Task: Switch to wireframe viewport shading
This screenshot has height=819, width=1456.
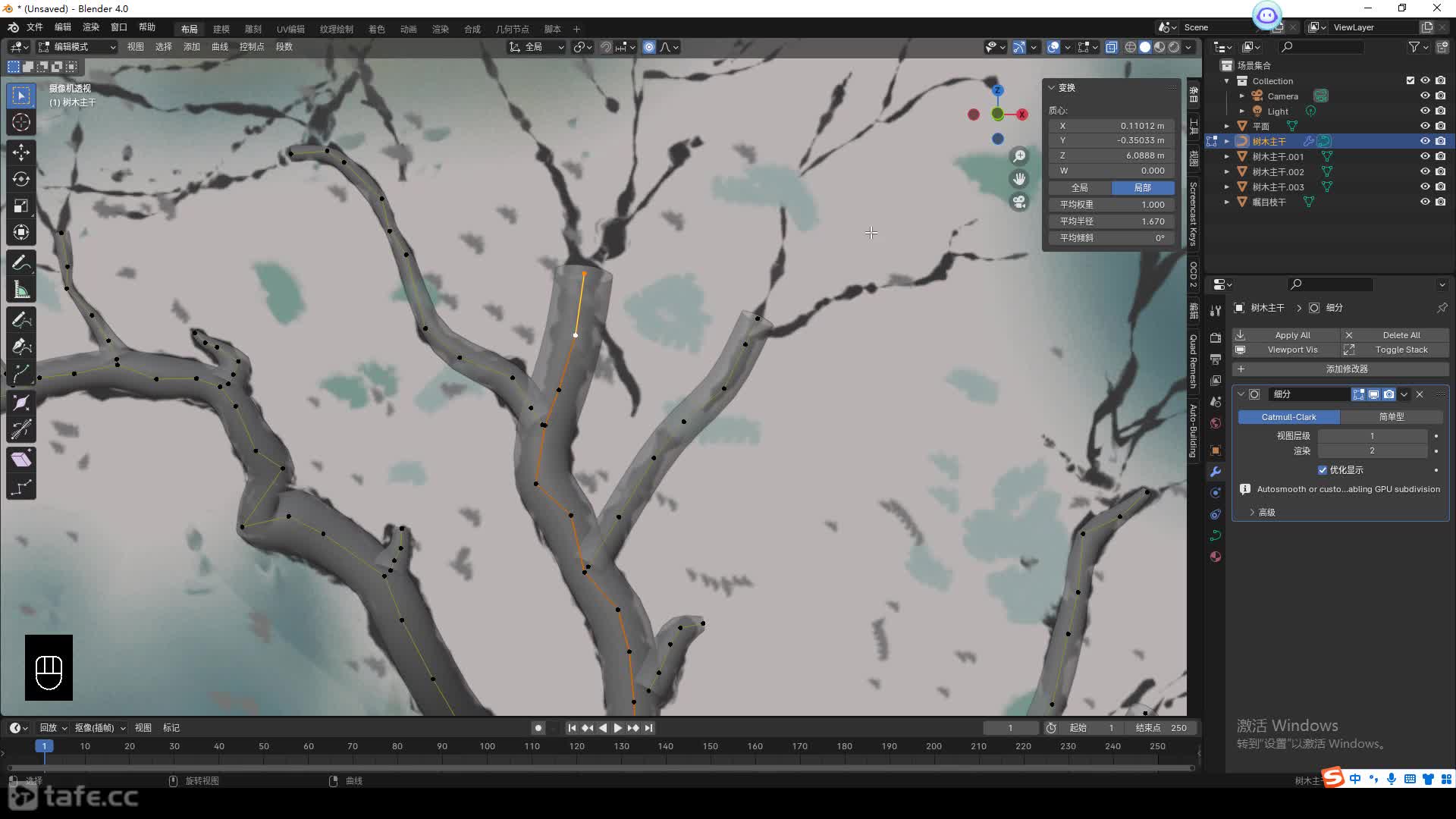Action: [x=1131, y=47]
